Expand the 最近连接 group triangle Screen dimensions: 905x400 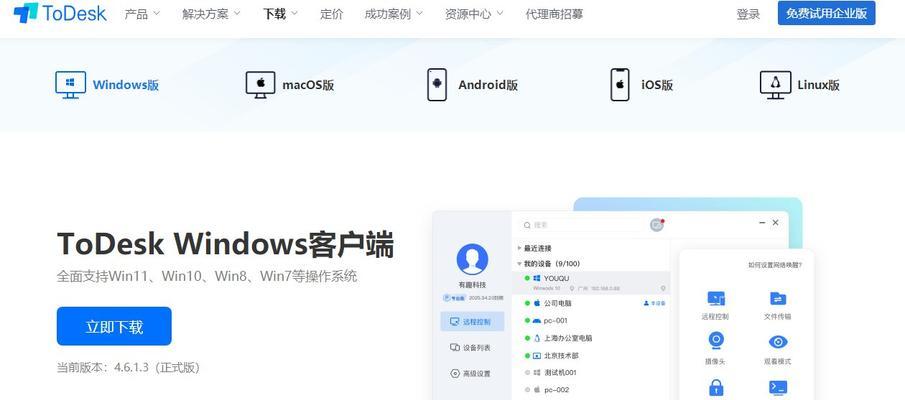[x=519, y=248]
